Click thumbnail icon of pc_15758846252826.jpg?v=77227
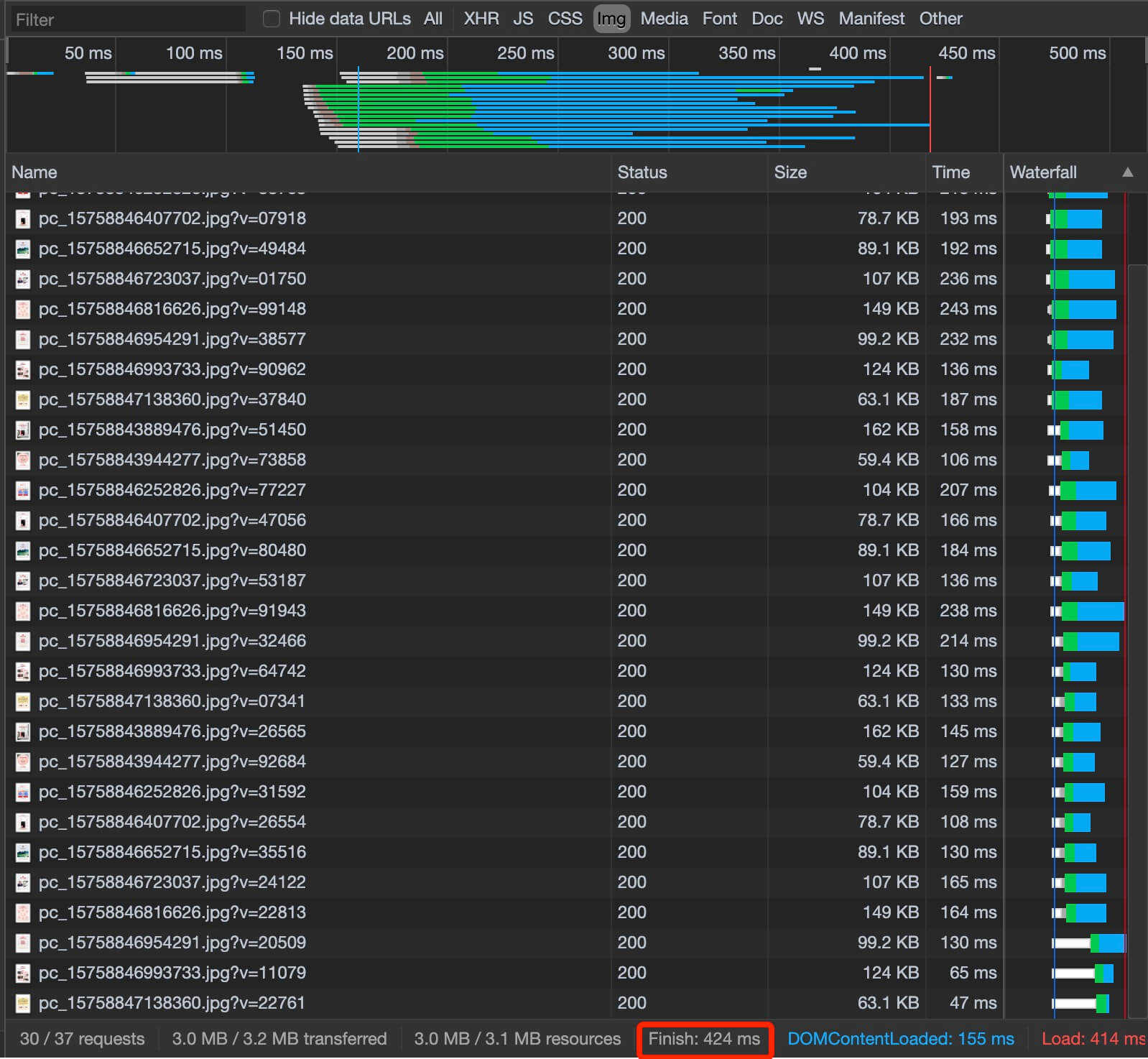1148x1059 pixels. [x=23, y=490]
